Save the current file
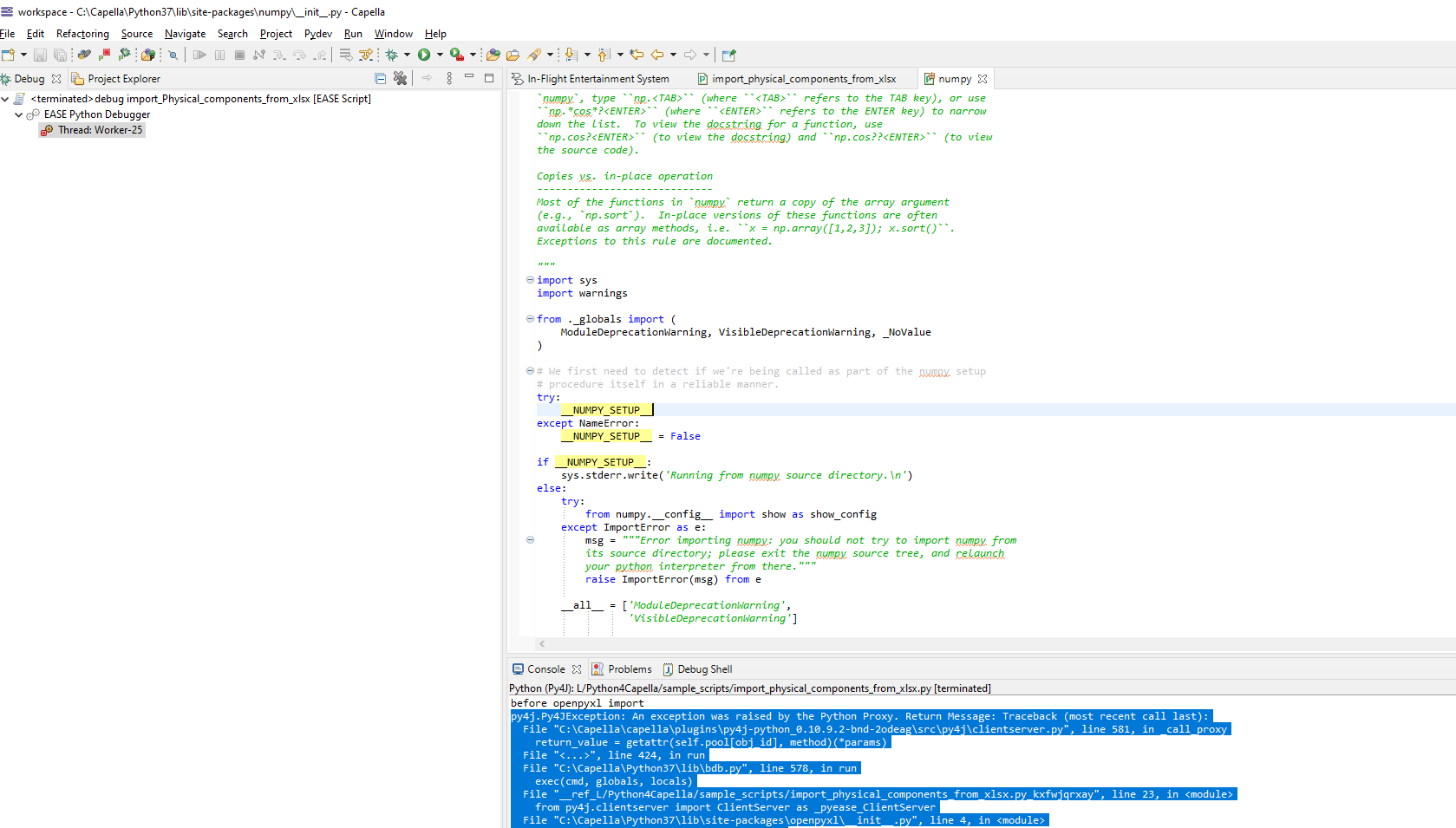The width and height of the screenshot is (1456, 828). 39,55
